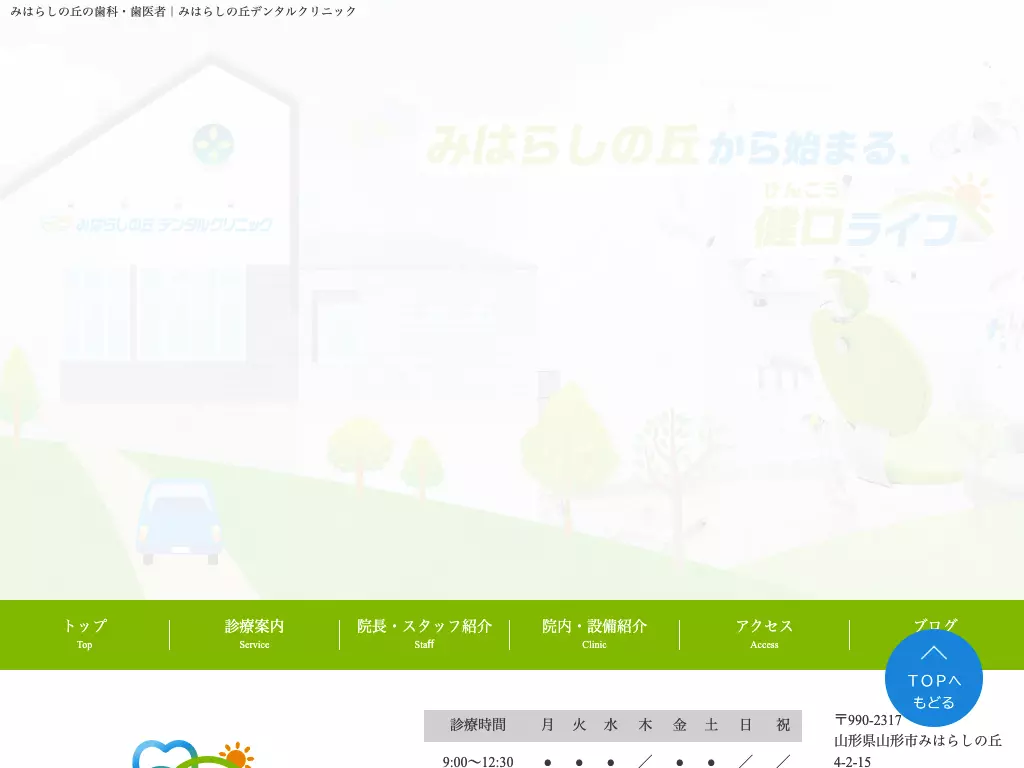Open the トップ Top navigation item

[x=84, y=634]
